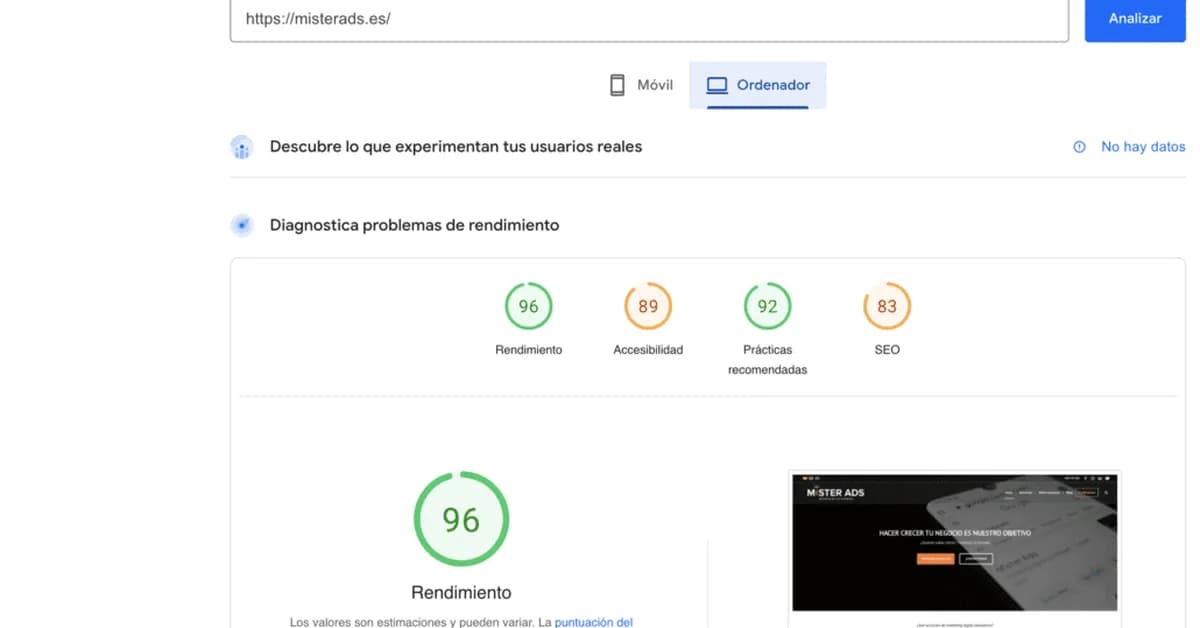Click the Prácticas recomendadas label
This screenshot has width=1200, height=628.
tap(767, 360)
